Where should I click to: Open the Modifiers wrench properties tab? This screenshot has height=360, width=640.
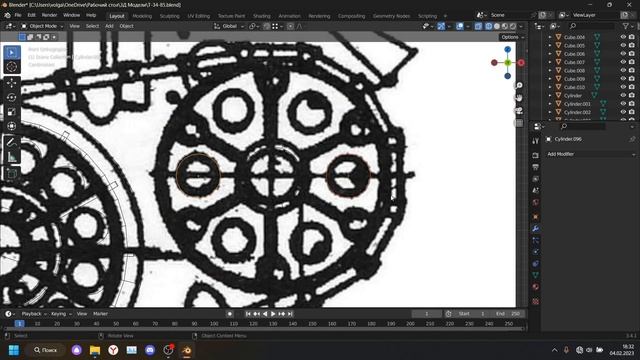(x=536, y=229)
